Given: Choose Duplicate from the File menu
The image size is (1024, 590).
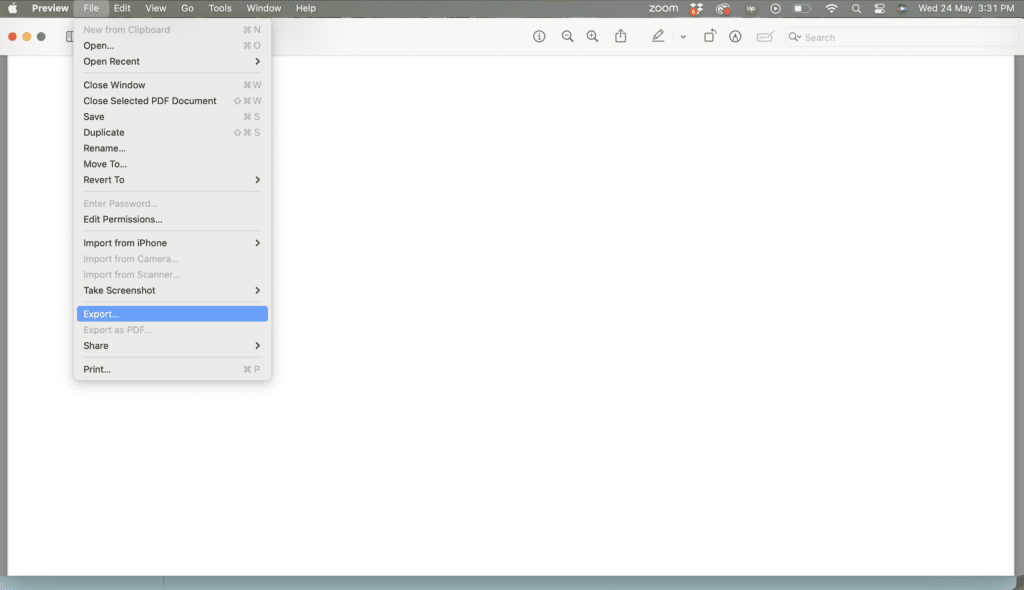Looking at the screenshot, I should tap(105, 132).
